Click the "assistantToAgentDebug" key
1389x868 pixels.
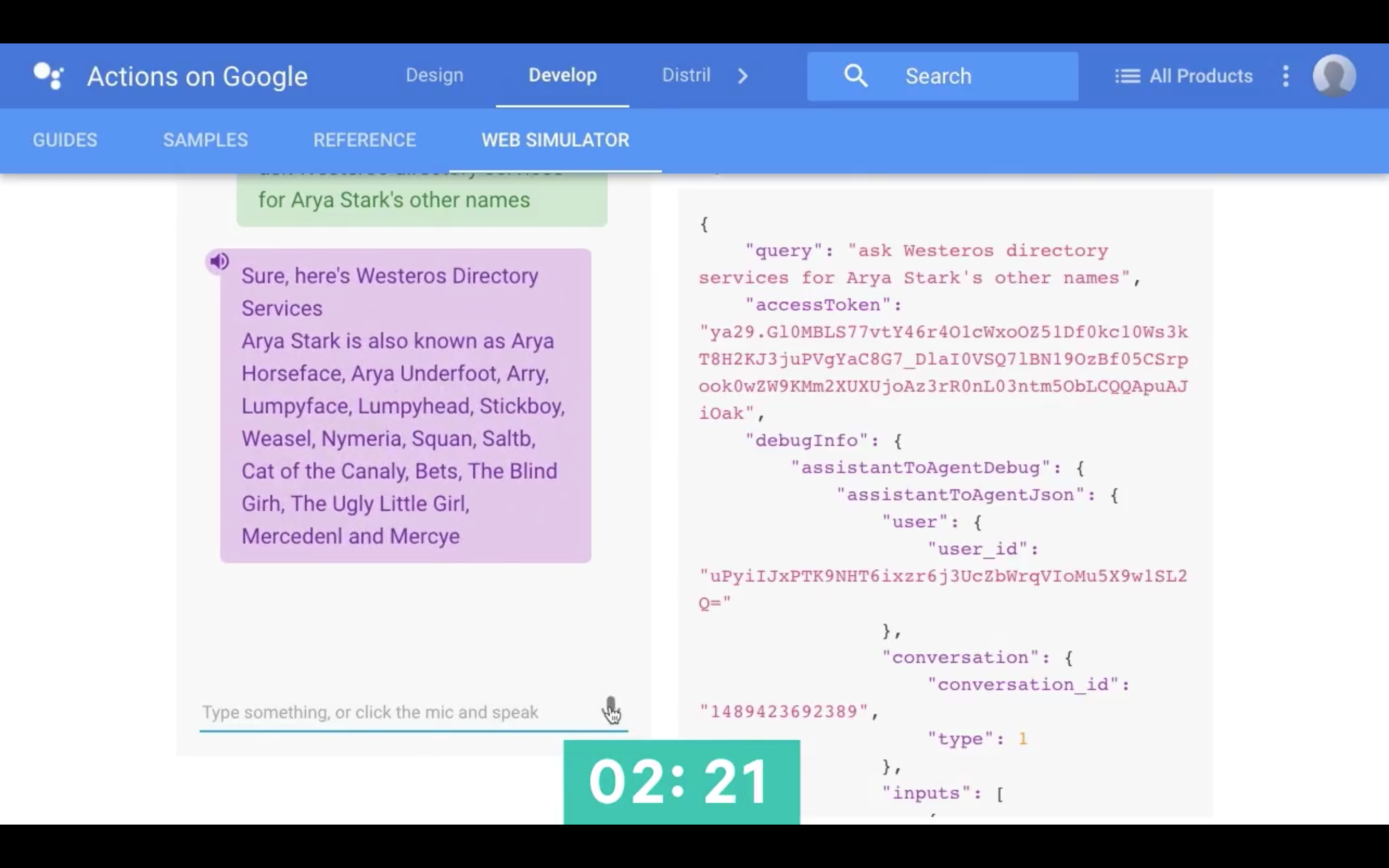point(921,467)
